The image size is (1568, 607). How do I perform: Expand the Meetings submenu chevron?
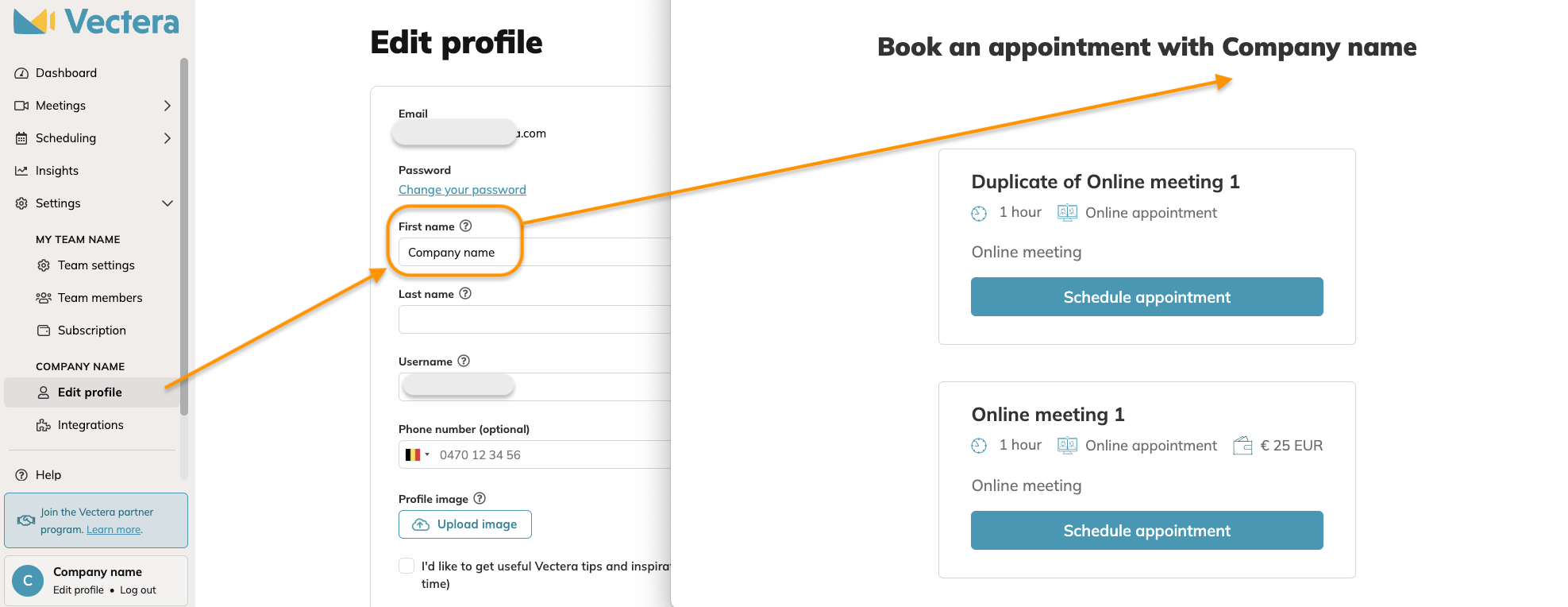pos(167,106)
